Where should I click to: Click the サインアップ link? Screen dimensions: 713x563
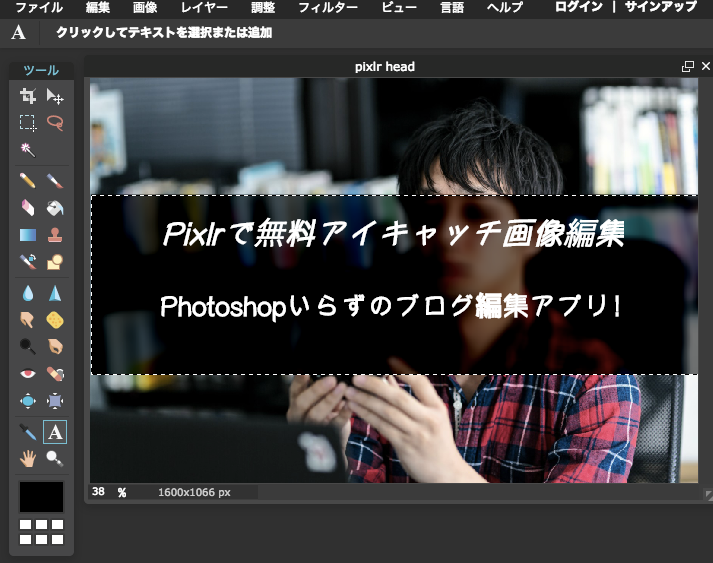coord(661,7)
